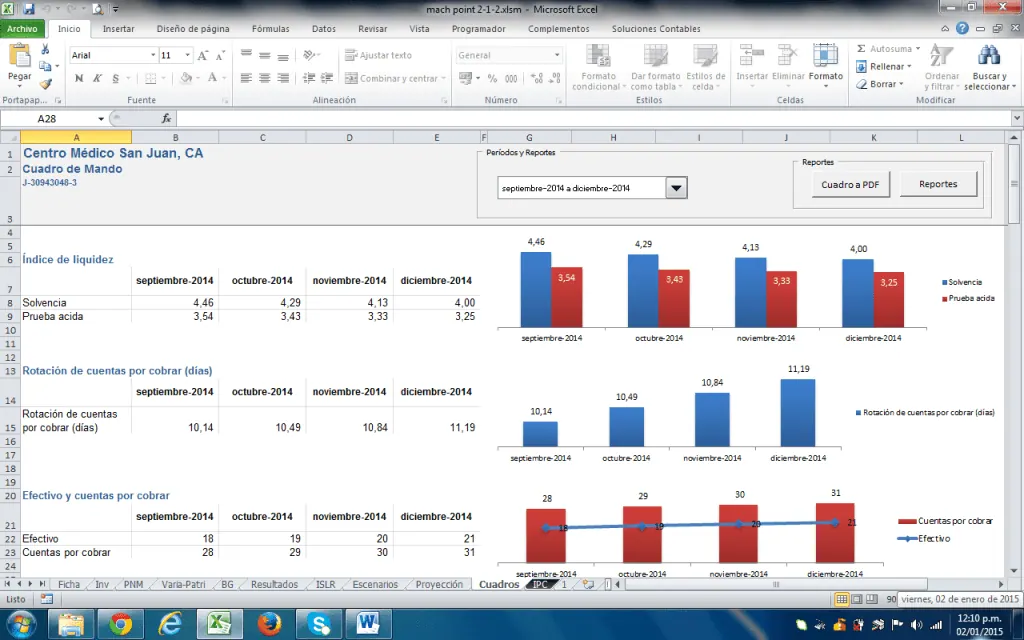Click Ajustar texto wrap button

tap(379, 56)
